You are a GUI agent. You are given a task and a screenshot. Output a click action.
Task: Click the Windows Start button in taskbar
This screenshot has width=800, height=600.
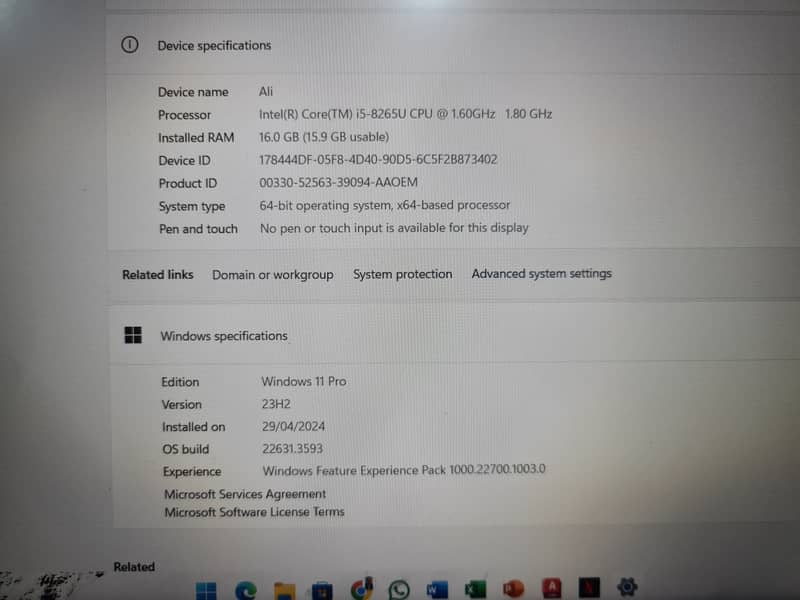pyautogui.click(x=207, y=588)
